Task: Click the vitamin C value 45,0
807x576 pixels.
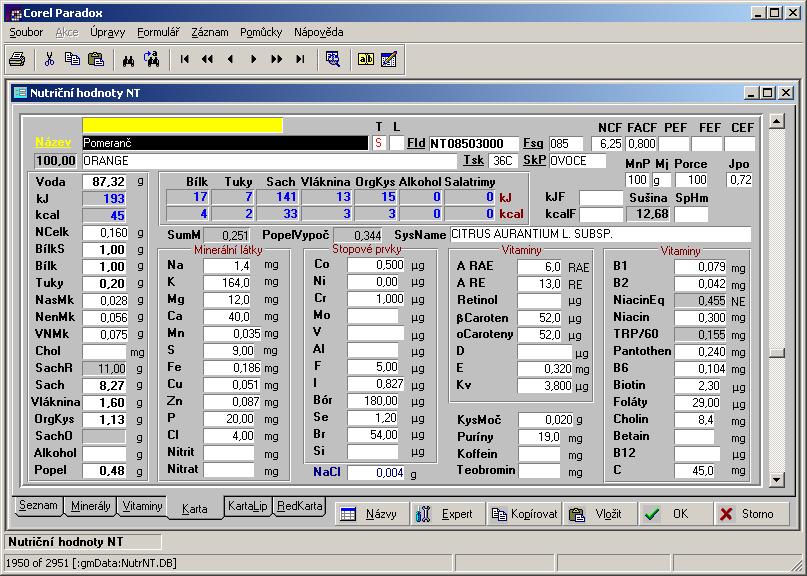Action: tap(694, 470)
